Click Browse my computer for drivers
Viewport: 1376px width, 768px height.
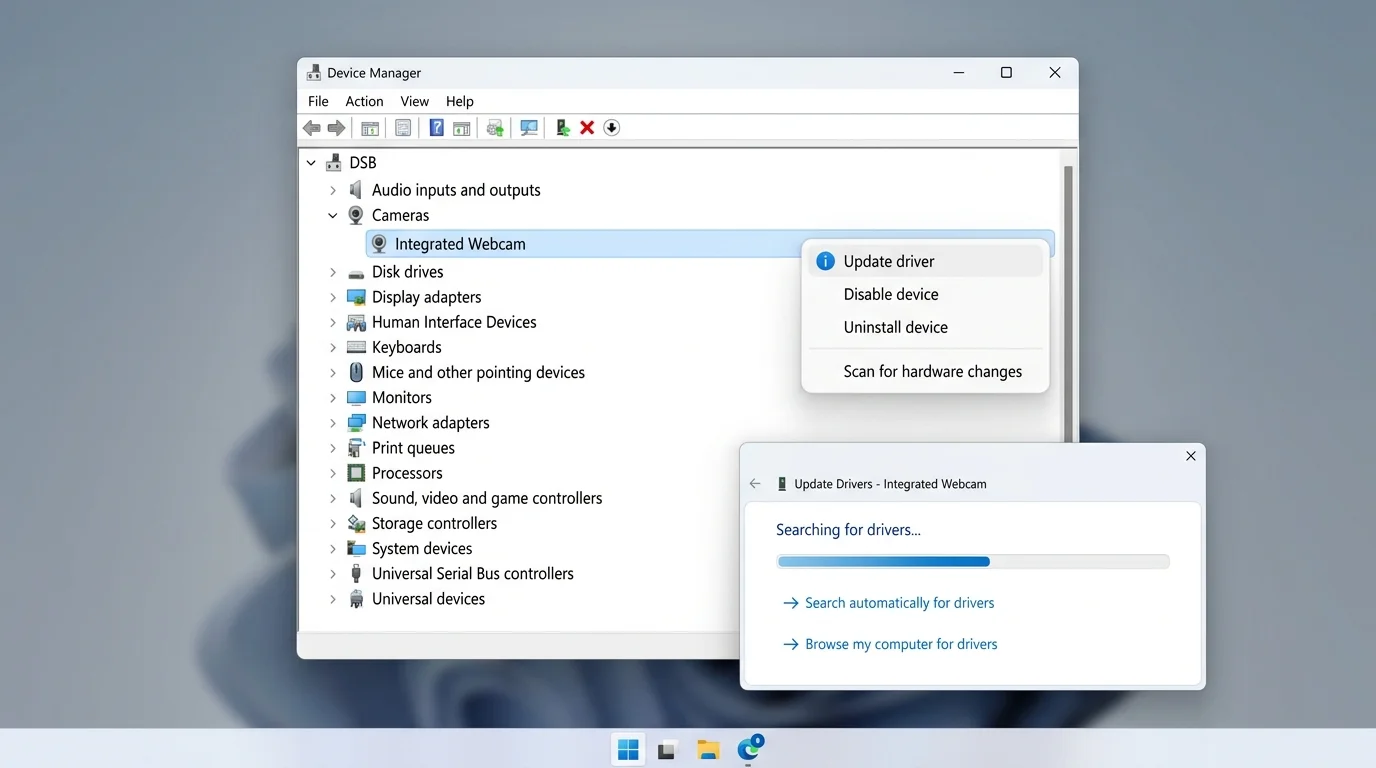[890, 644]
